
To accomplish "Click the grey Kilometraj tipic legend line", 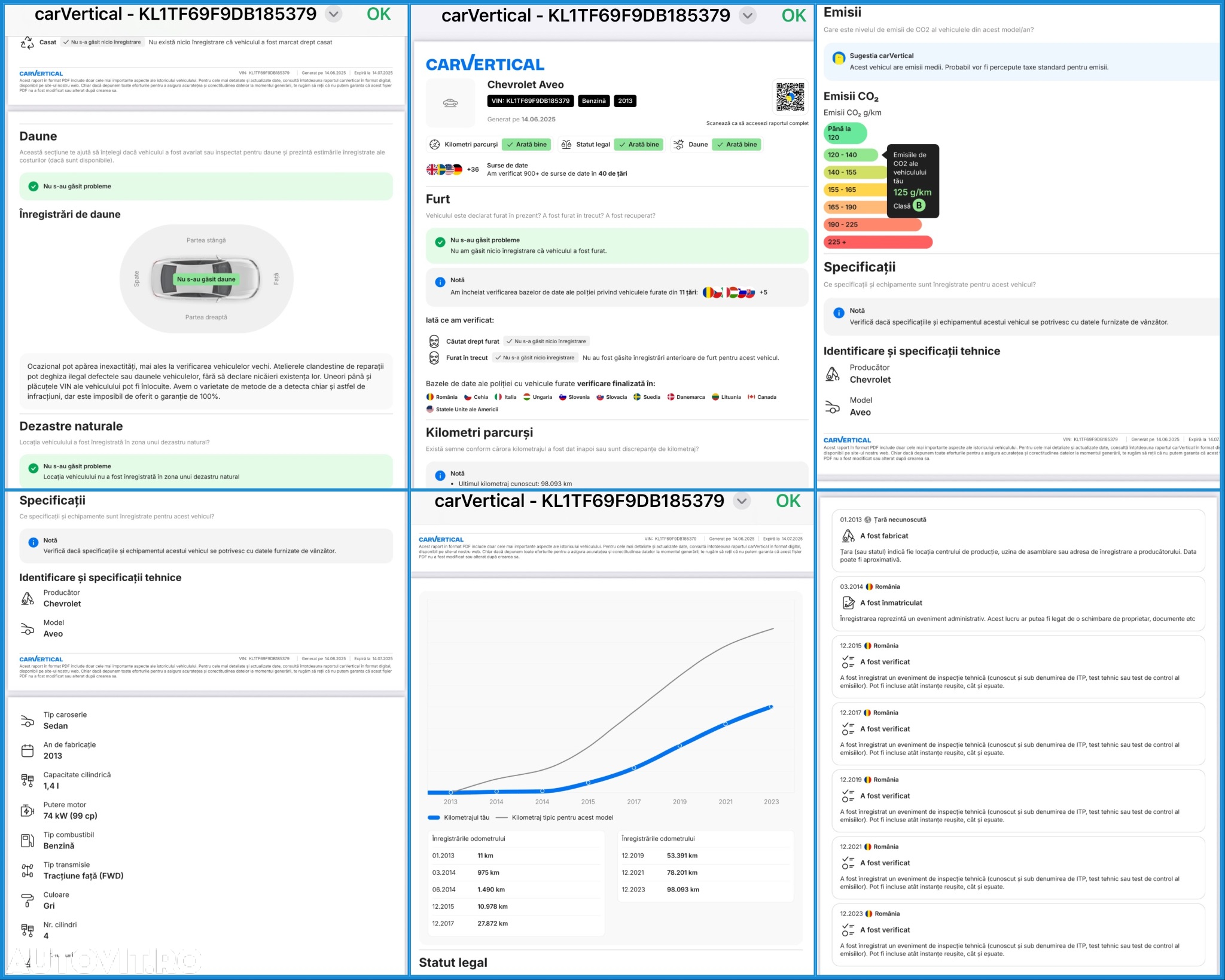I will click(x=501, y=818).
